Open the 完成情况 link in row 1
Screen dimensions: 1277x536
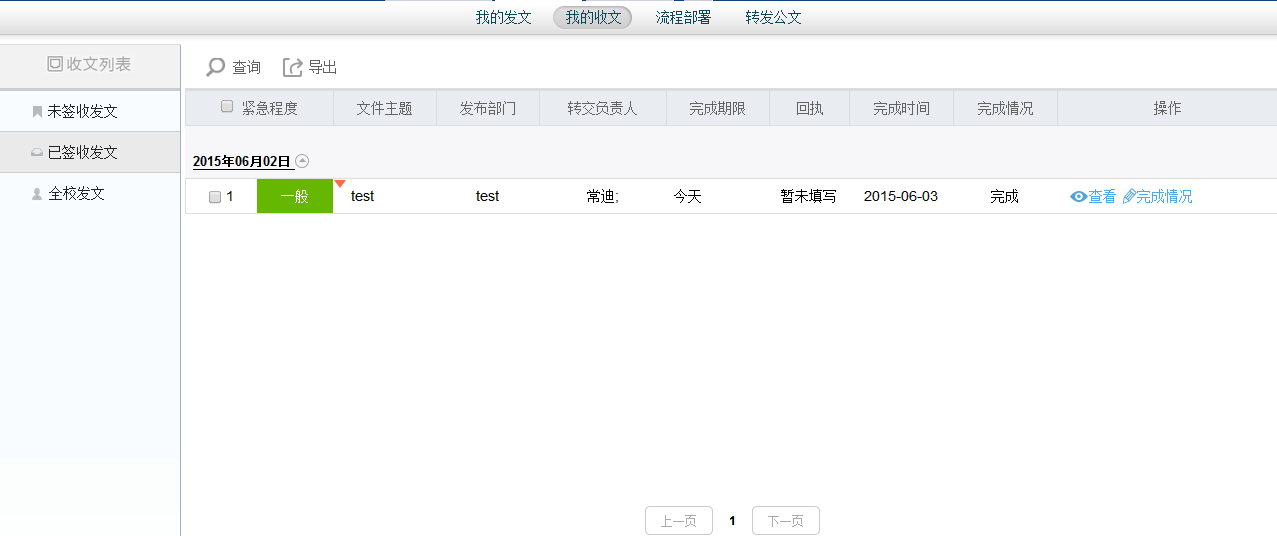pyautogui.click(x=1164, y=197)
